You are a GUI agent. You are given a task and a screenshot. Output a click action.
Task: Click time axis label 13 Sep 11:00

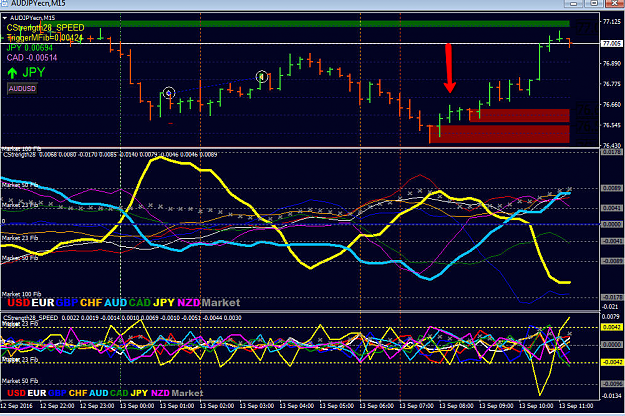click(576, 406)
